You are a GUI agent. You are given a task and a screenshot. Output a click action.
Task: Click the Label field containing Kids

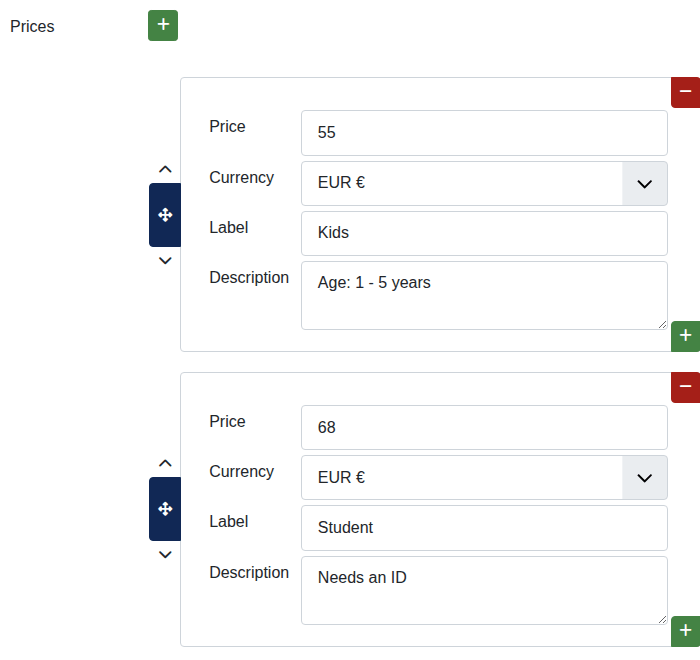pyautogui.click(x=483, y=233)
